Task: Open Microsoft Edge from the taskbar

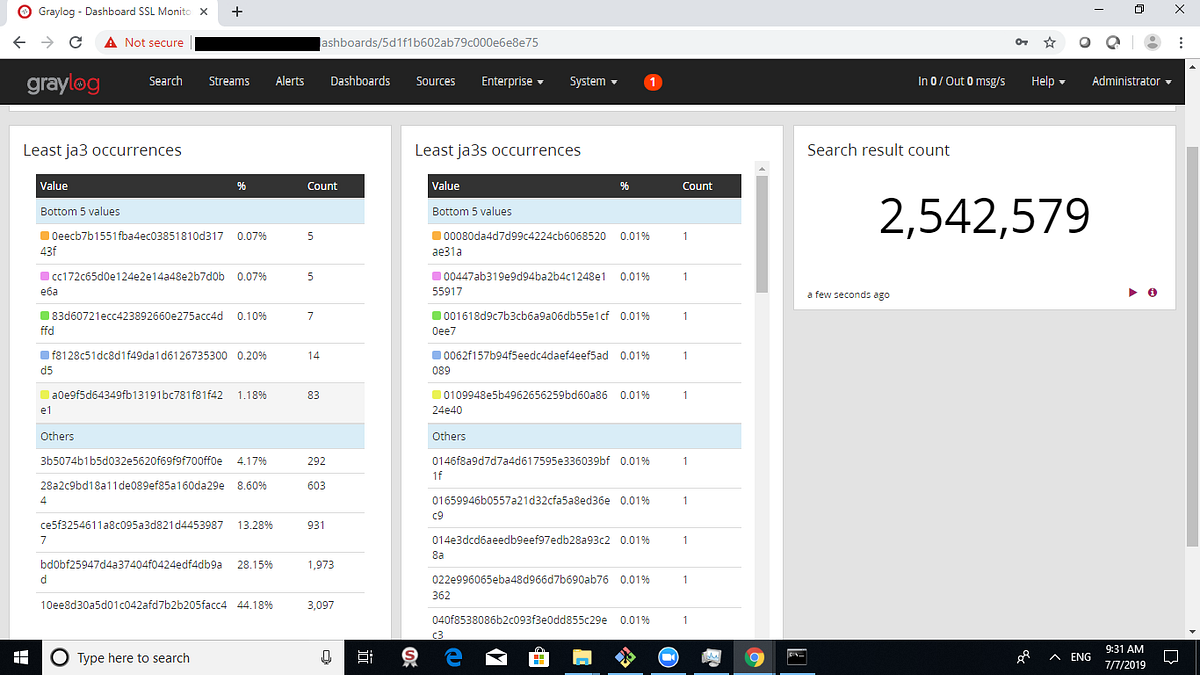Action: pos(452,657)
